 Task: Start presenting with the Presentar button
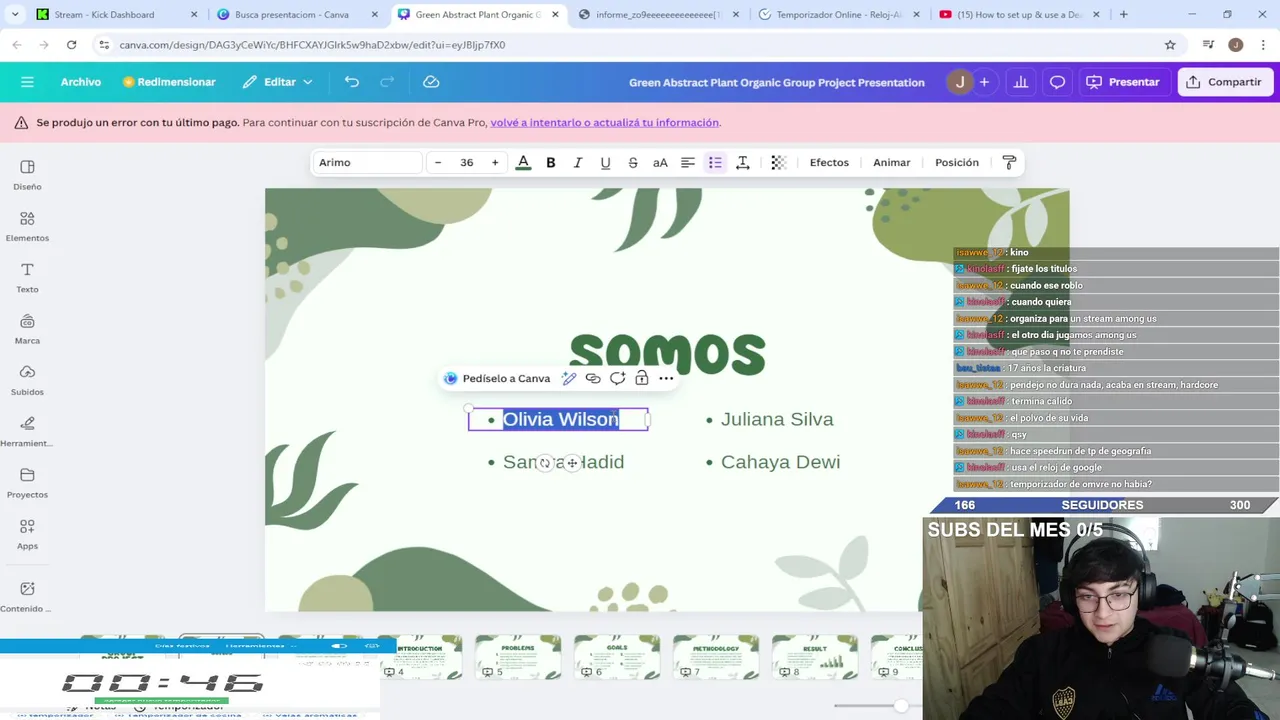(1123, 82)
